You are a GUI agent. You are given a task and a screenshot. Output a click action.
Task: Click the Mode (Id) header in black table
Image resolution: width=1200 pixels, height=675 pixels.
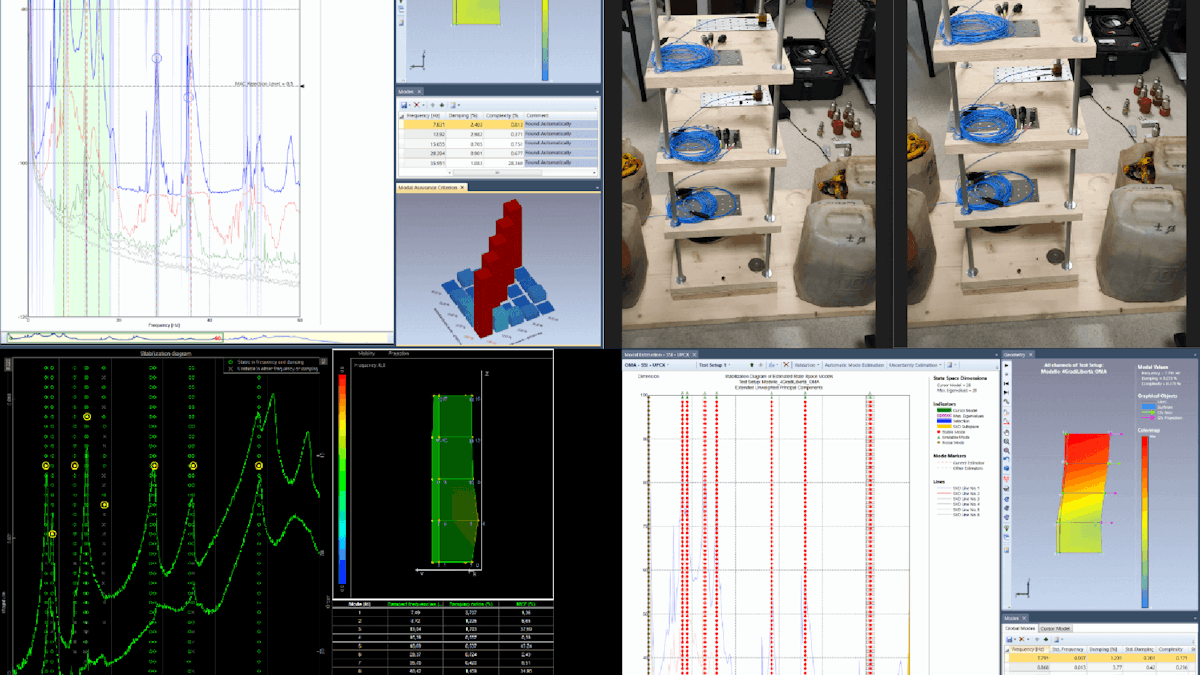359,604
